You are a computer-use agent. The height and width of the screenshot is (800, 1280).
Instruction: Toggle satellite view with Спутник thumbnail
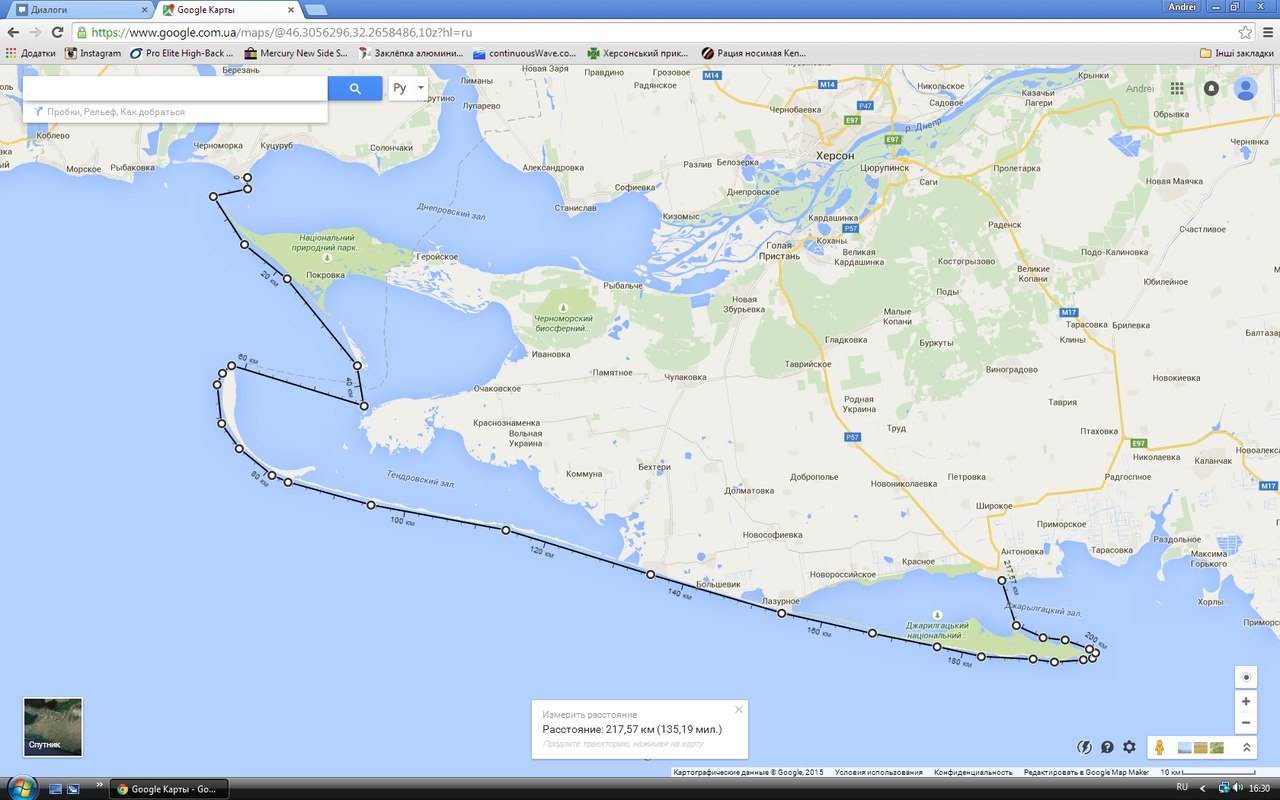coord(53,727)
